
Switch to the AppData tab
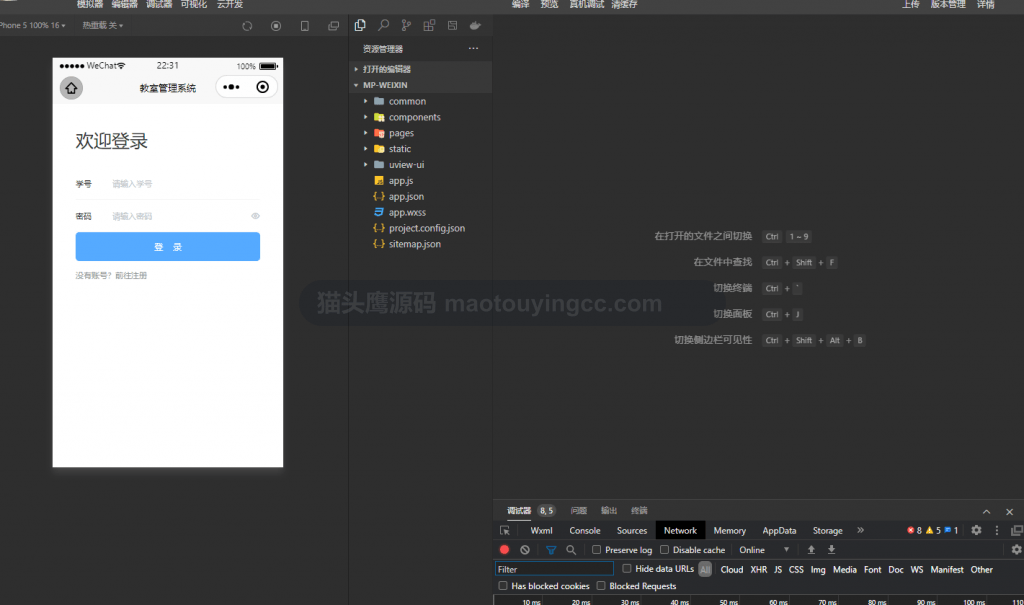[779, 531]
